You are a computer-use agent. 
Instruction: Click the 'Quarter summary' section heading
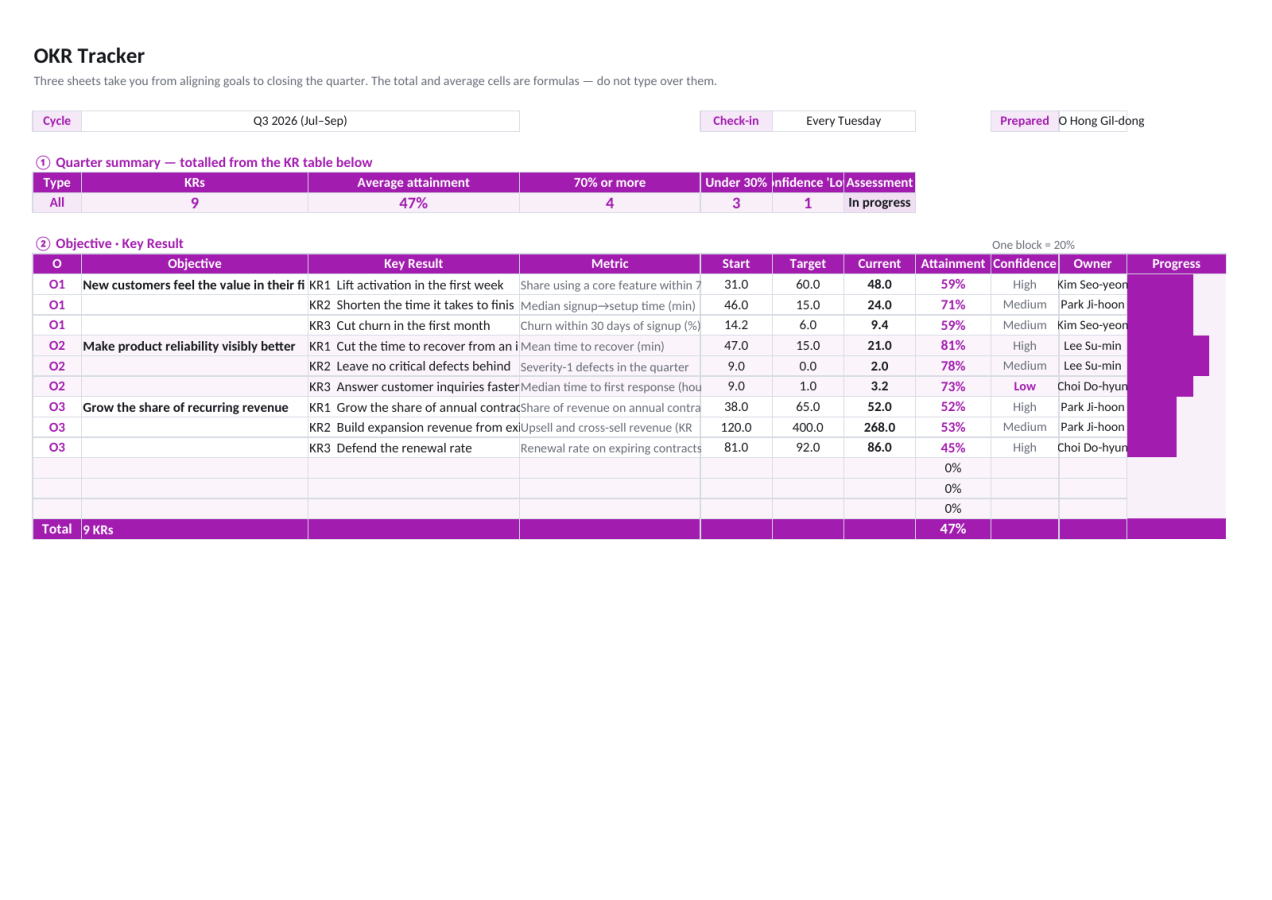click(x=204, y=162)
